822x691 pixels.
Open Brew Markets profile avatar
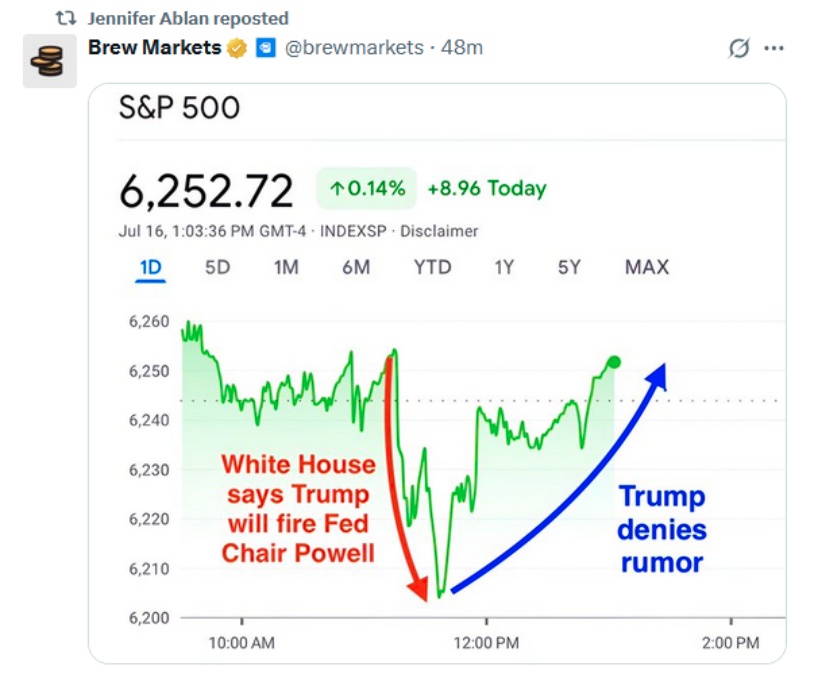point(50,61)
